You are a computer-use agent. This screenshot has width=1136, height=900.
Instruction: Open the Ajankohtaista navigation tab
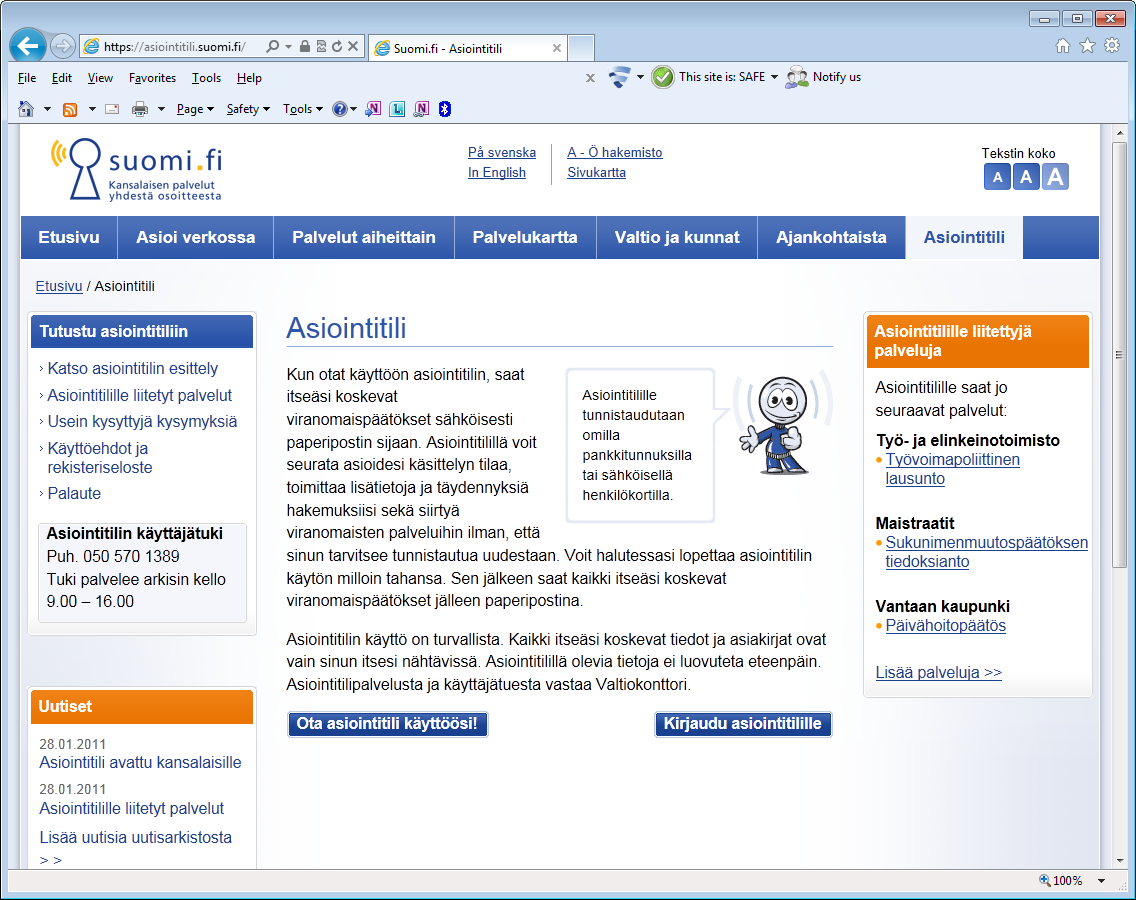(831, 237)
